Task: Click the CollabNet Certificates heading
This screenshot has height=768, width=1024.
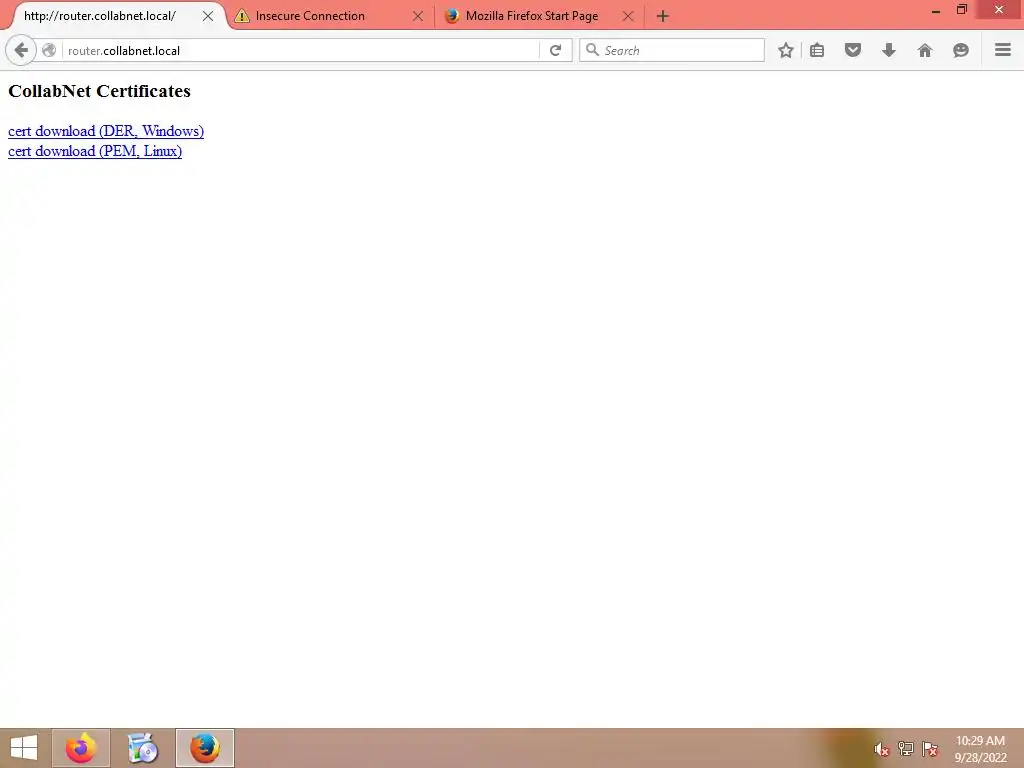Action: (99, 91)
